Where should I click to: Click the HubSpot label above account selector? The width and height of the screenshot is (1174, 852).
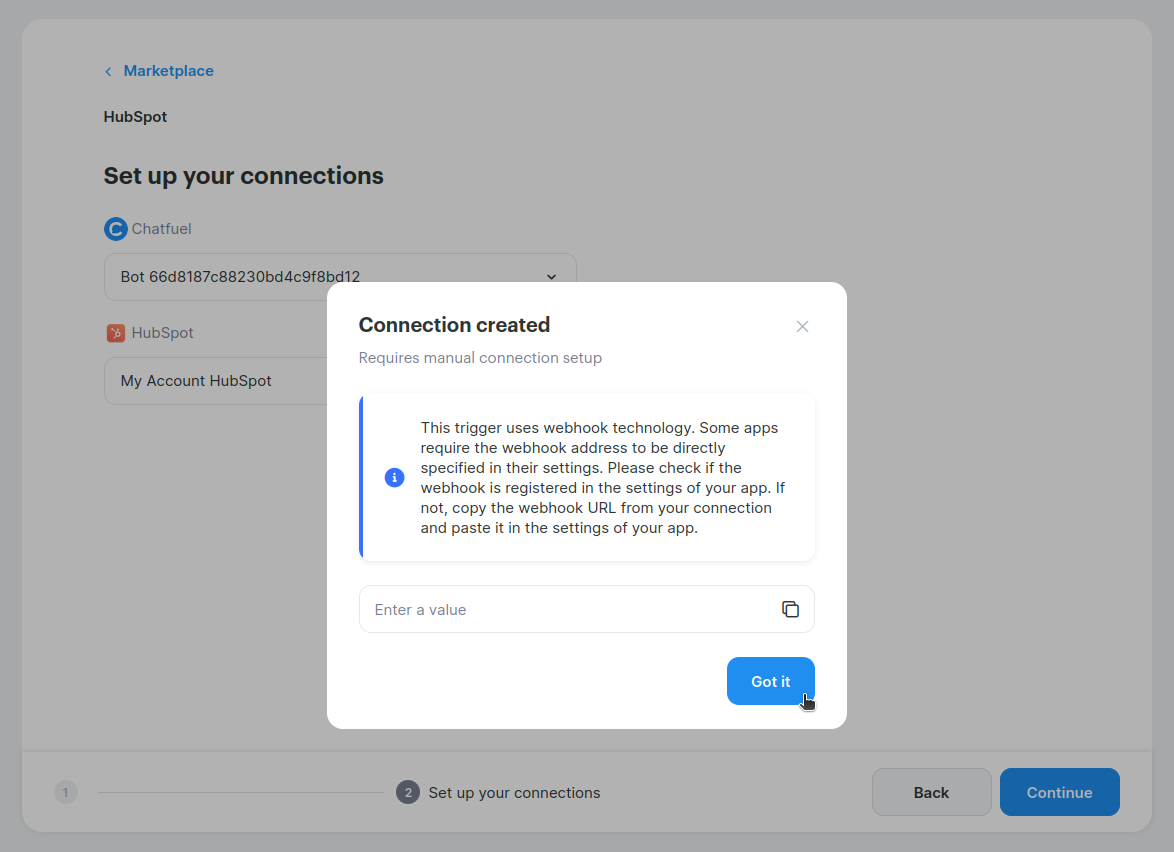(162, 333)
